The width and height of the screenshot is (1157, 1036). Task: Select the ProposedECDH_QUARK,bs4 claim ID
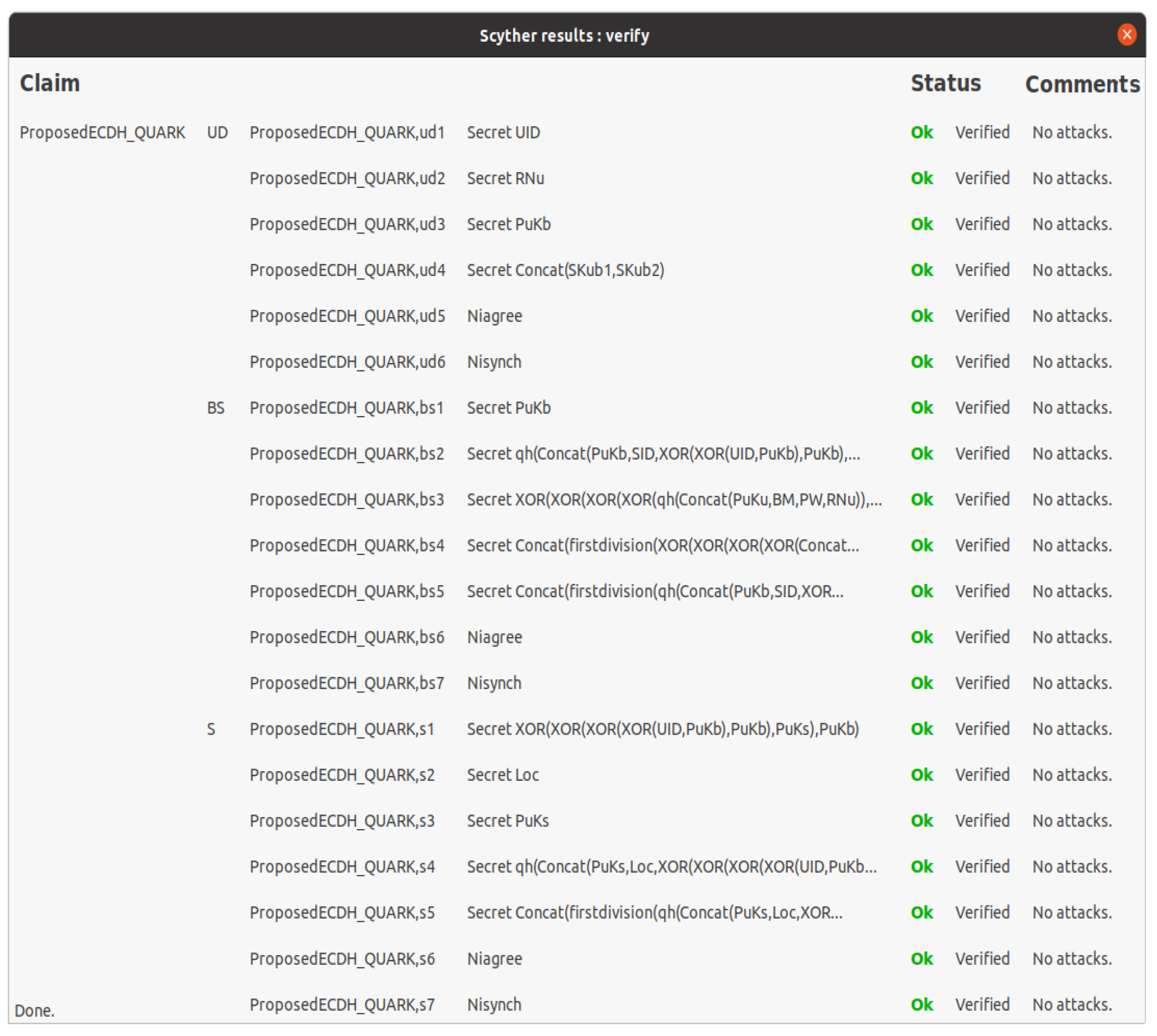pos(347,545)
